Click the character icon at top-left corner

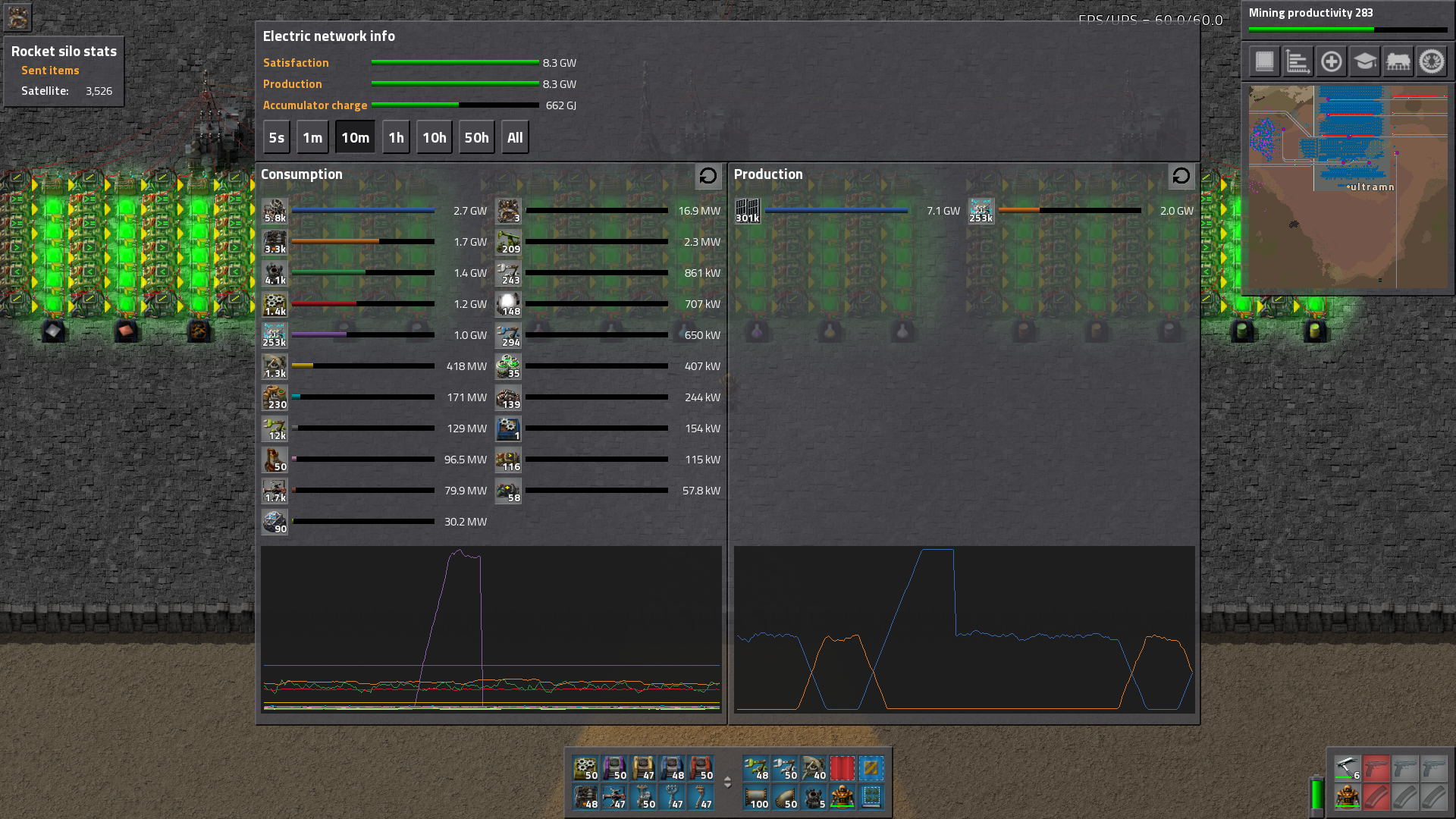(18, 17)
